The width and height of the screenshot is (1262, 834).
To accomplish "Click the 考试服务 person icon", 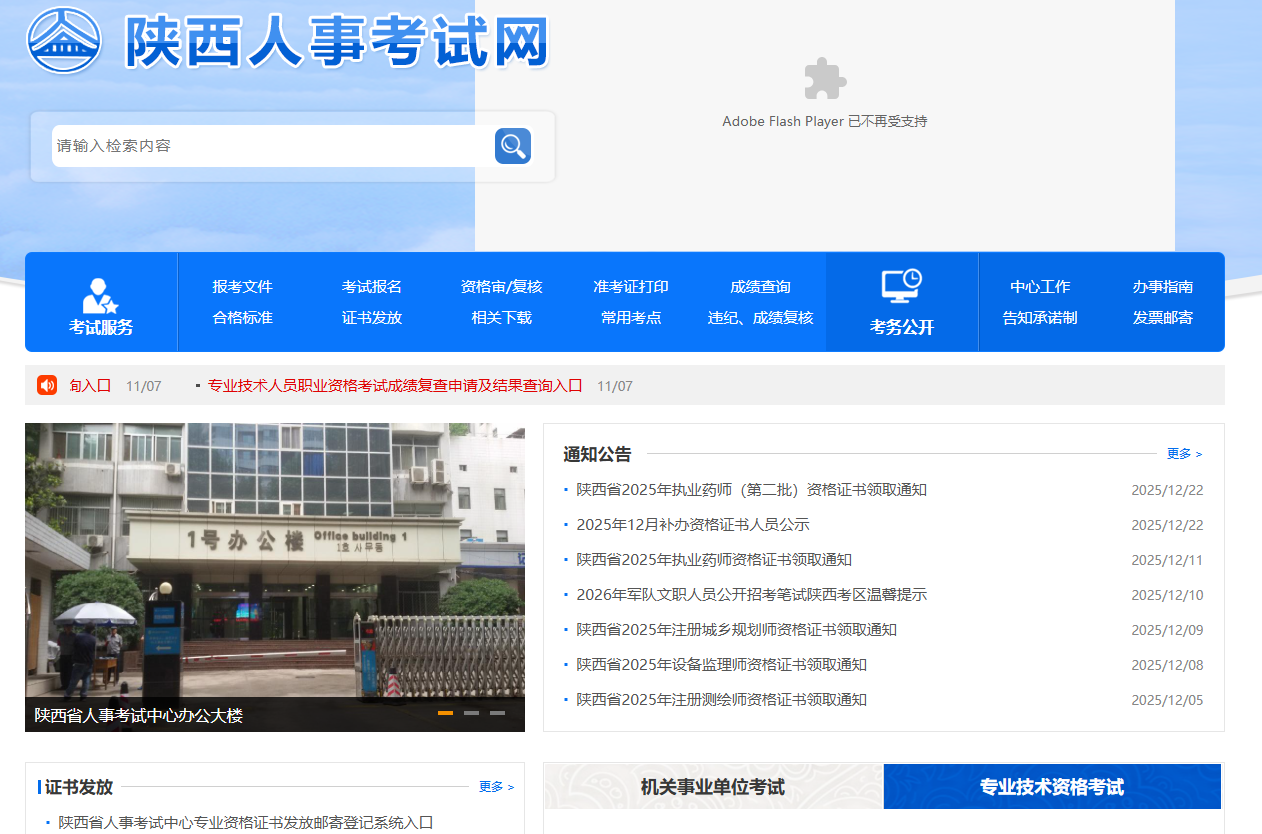I will click(100, 296).
